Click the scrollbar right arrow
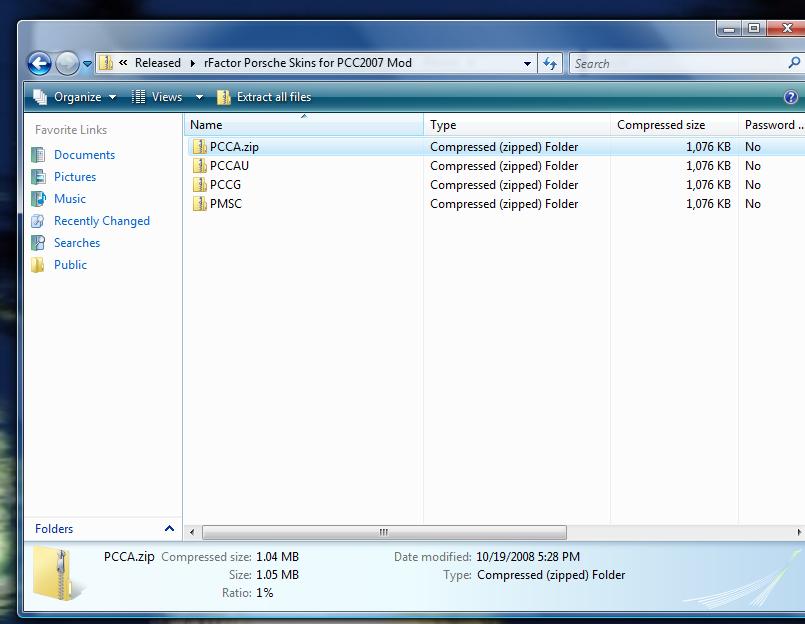Image resolution: width=805 pixels, height=624 pixels. (799, 532)
